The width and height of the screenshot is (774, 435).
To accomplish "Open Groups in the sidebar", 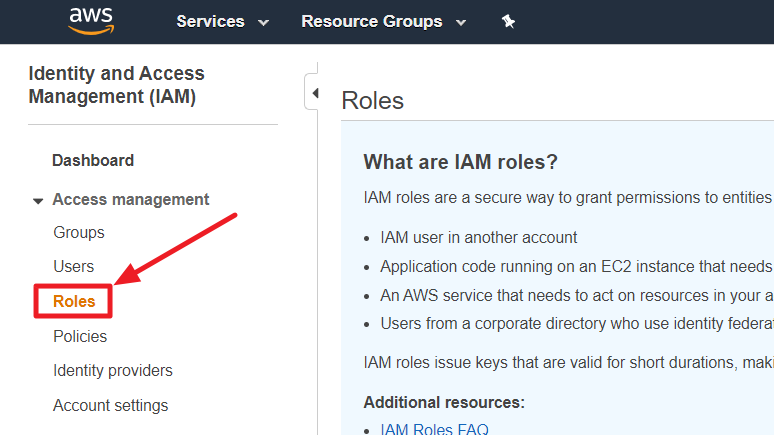I will [x=79, y=233].
